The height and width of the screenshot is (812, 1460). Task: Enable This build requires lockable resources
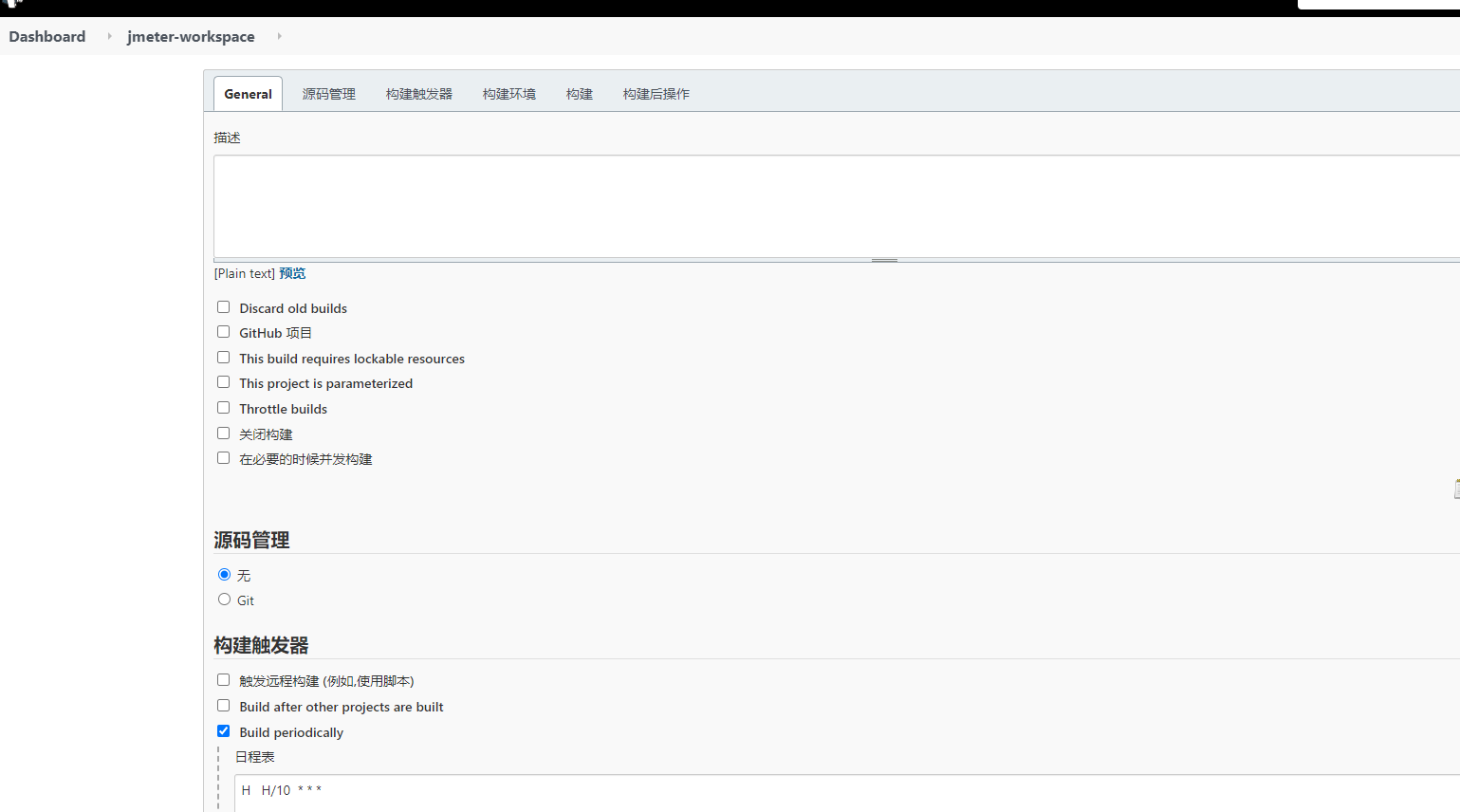[x=223, y=358]
